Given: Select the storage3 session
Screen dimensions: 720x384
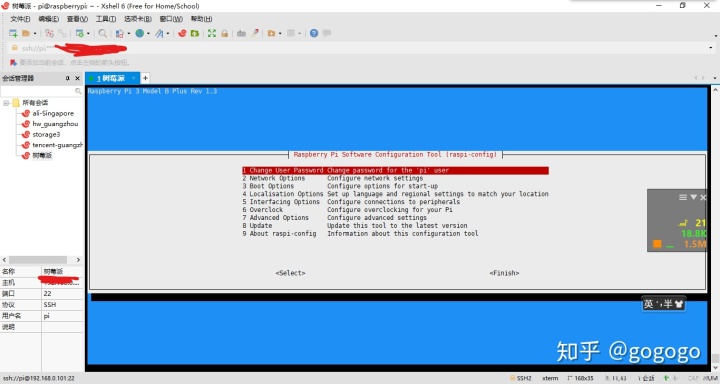Looking at the screenshot, I should click(x=46, y=134).
